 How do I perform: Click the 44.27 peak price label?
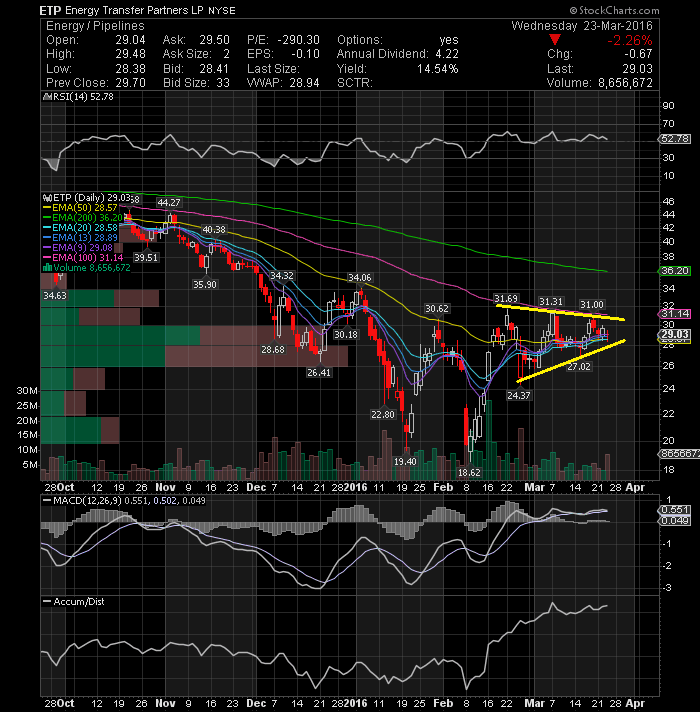[x=169, y=203]
